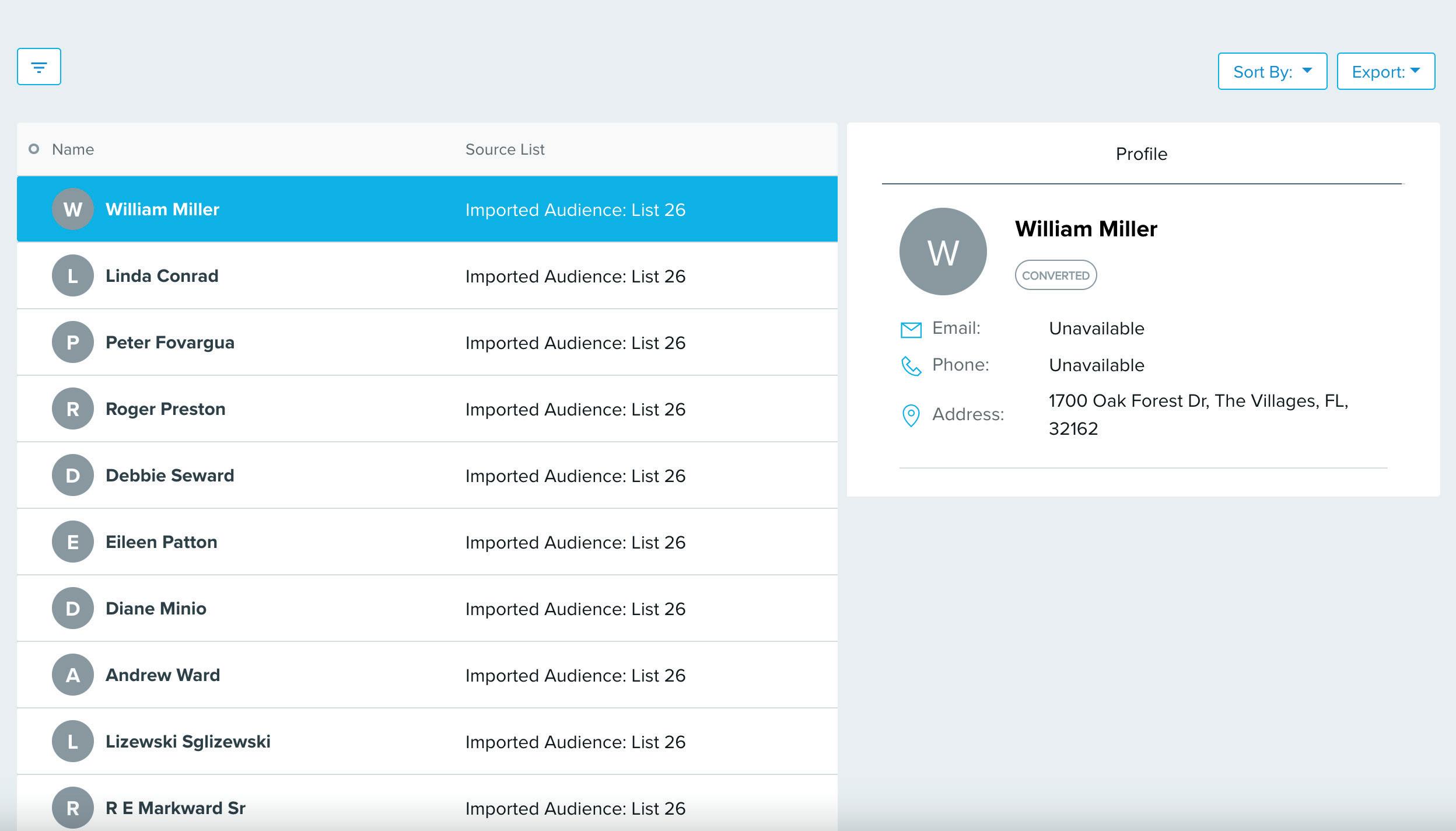The width and height of the screenshot is (1456, 831).
Task: Click the Sort By dropdown arrow
Action: coord(1307,71)
